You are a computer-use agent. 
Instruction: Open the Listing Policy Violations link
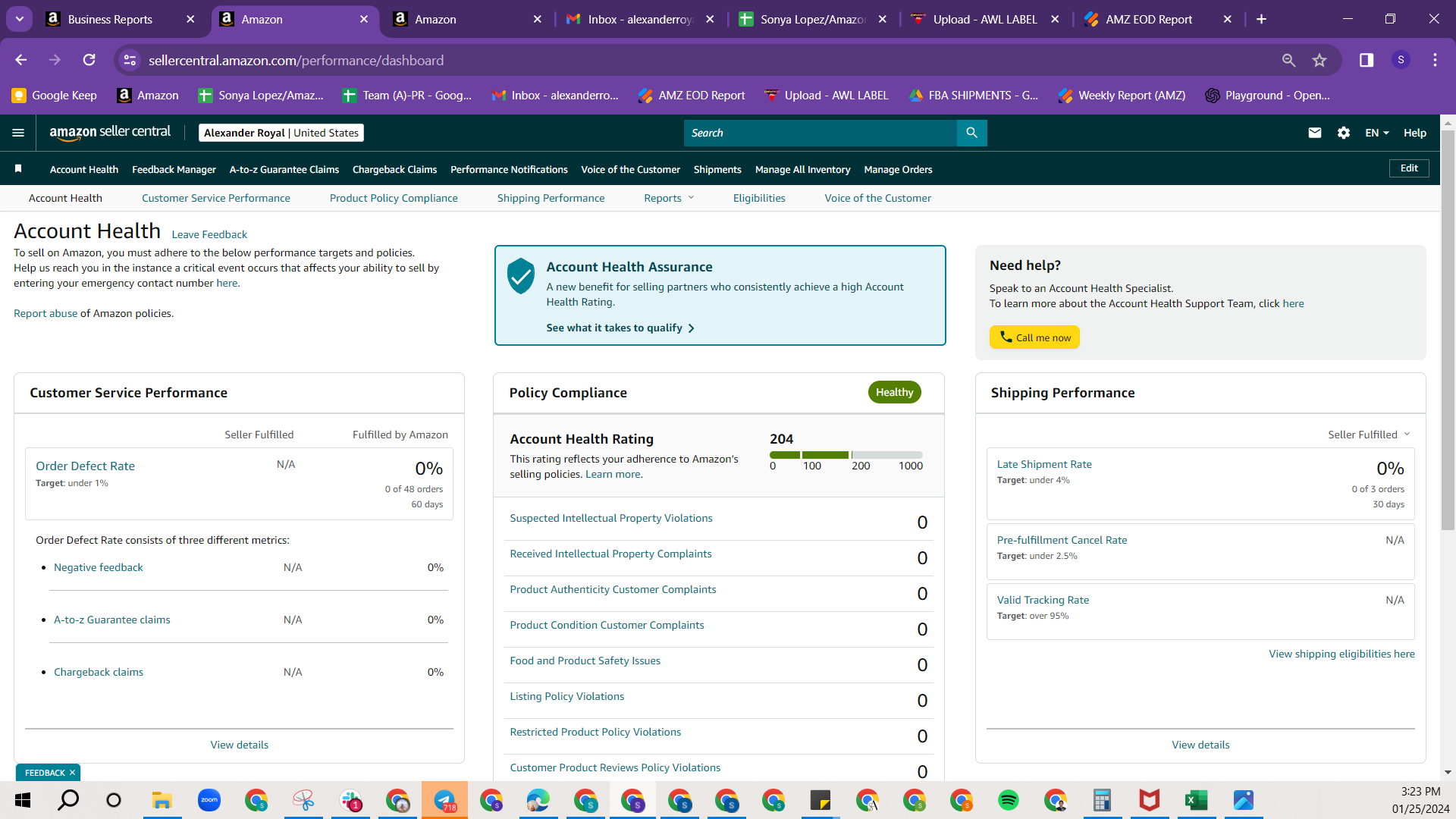click(567, 696)
